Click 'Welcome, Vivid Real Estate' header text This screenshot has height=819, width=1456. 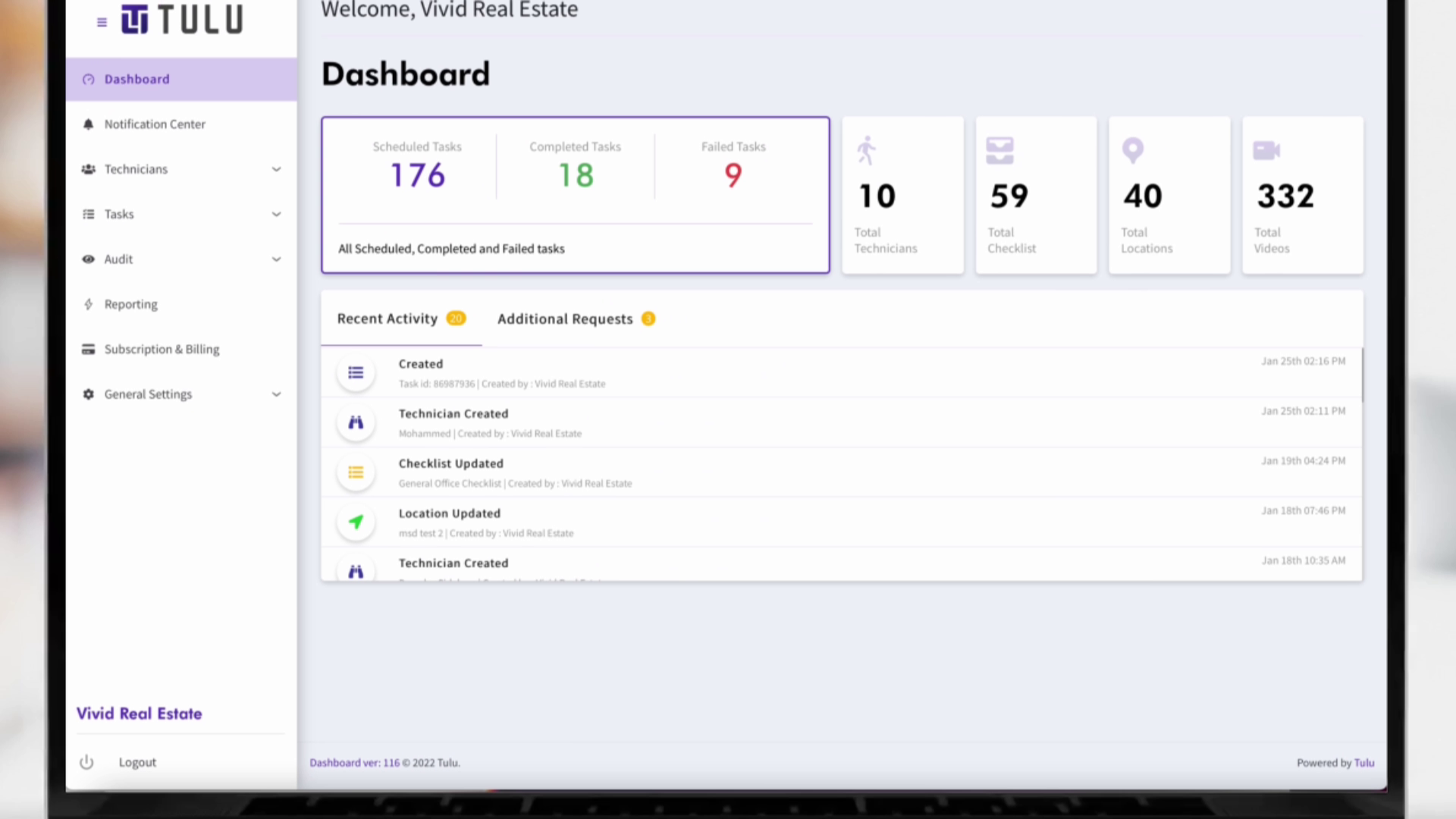pyautogui.click(x=450, y=10)
